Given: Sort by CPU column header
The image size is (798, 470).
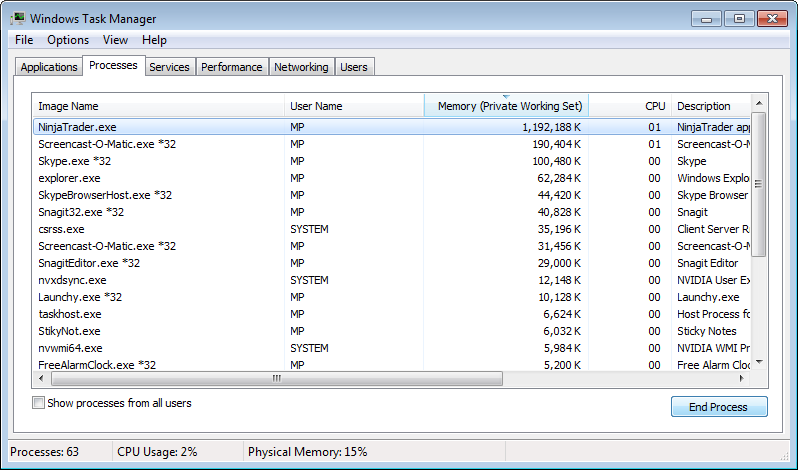Looking at the screenshot, I should click(x=630, y=106).
